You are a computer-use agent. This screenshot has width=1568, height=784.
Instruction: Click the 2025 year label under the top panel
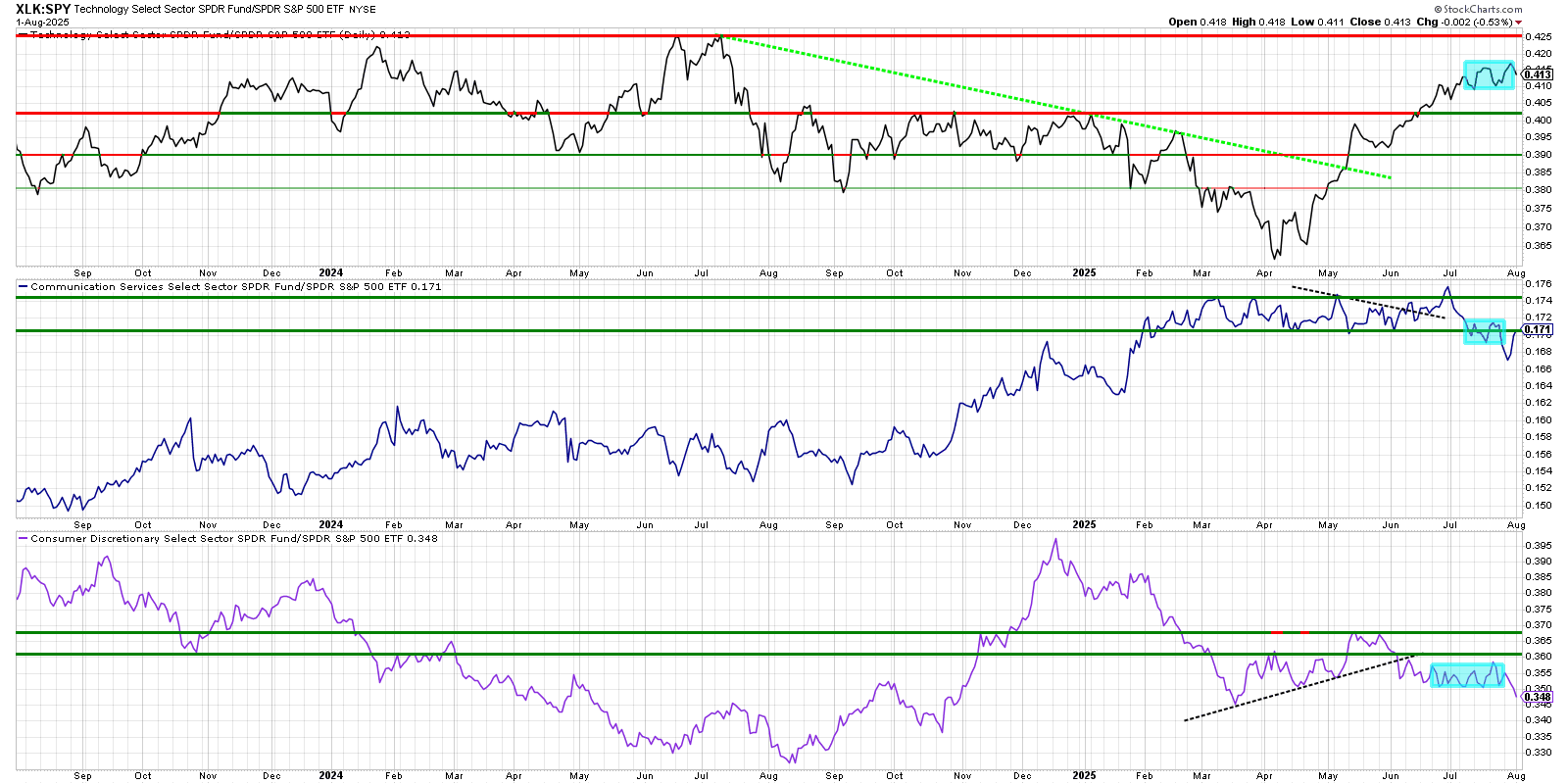click(1084, 273)
